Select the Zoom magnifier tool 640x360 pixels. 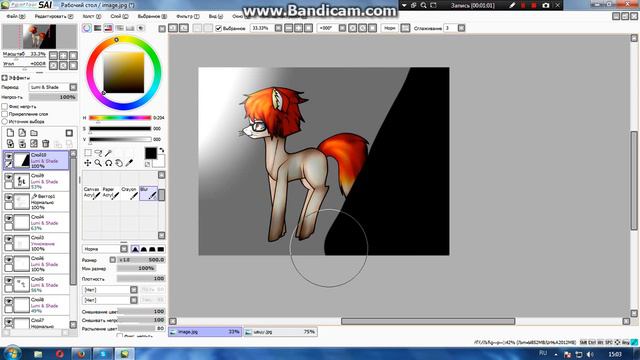coord(98,163)
